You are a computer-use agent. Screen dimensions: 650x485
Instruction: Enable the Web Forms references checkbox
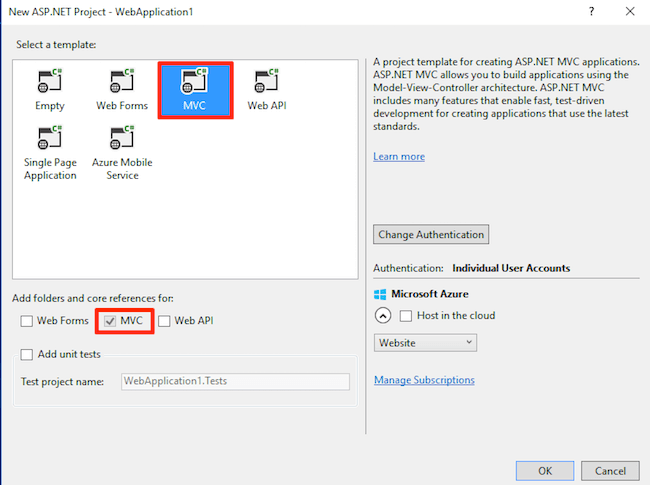point(27,321)
